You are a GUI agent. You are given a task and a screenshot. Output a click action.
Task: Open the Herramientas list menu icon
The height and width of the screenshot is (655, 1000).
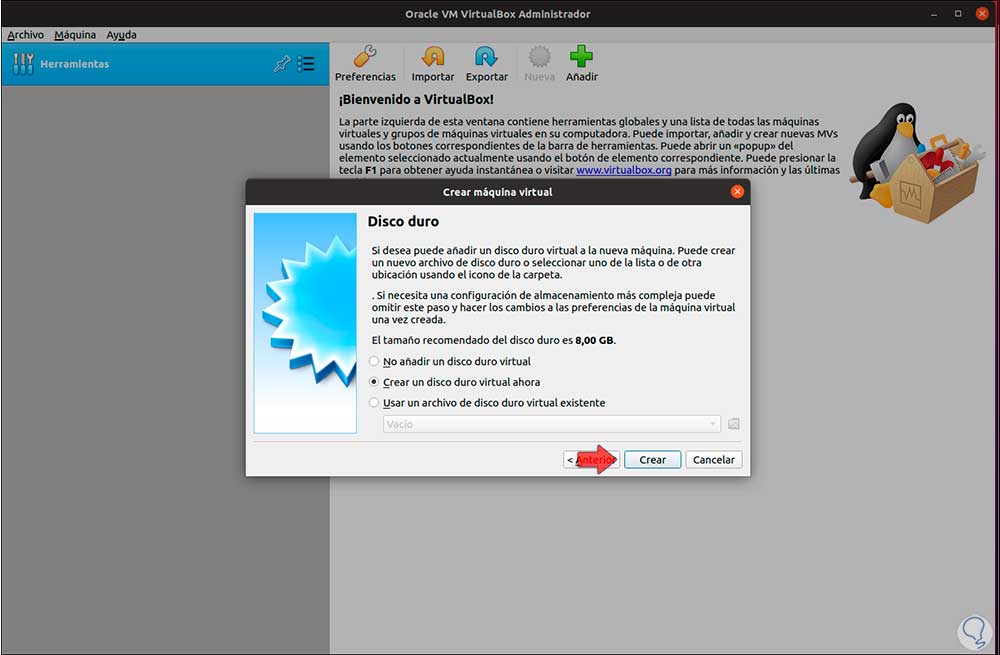coord(306,64)
